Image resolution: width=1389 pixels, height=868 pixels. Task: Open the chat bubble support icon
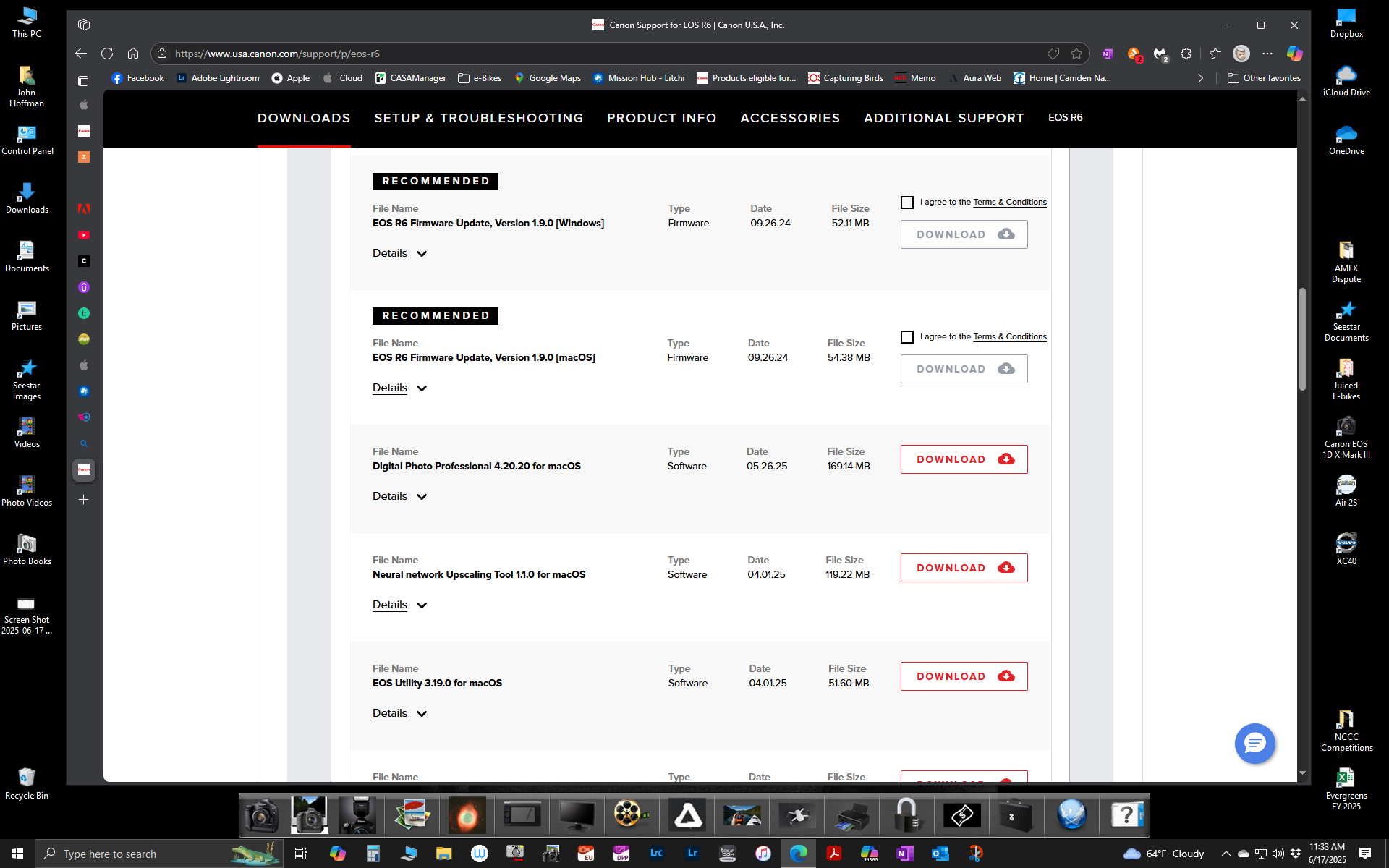pos(1254,743)
